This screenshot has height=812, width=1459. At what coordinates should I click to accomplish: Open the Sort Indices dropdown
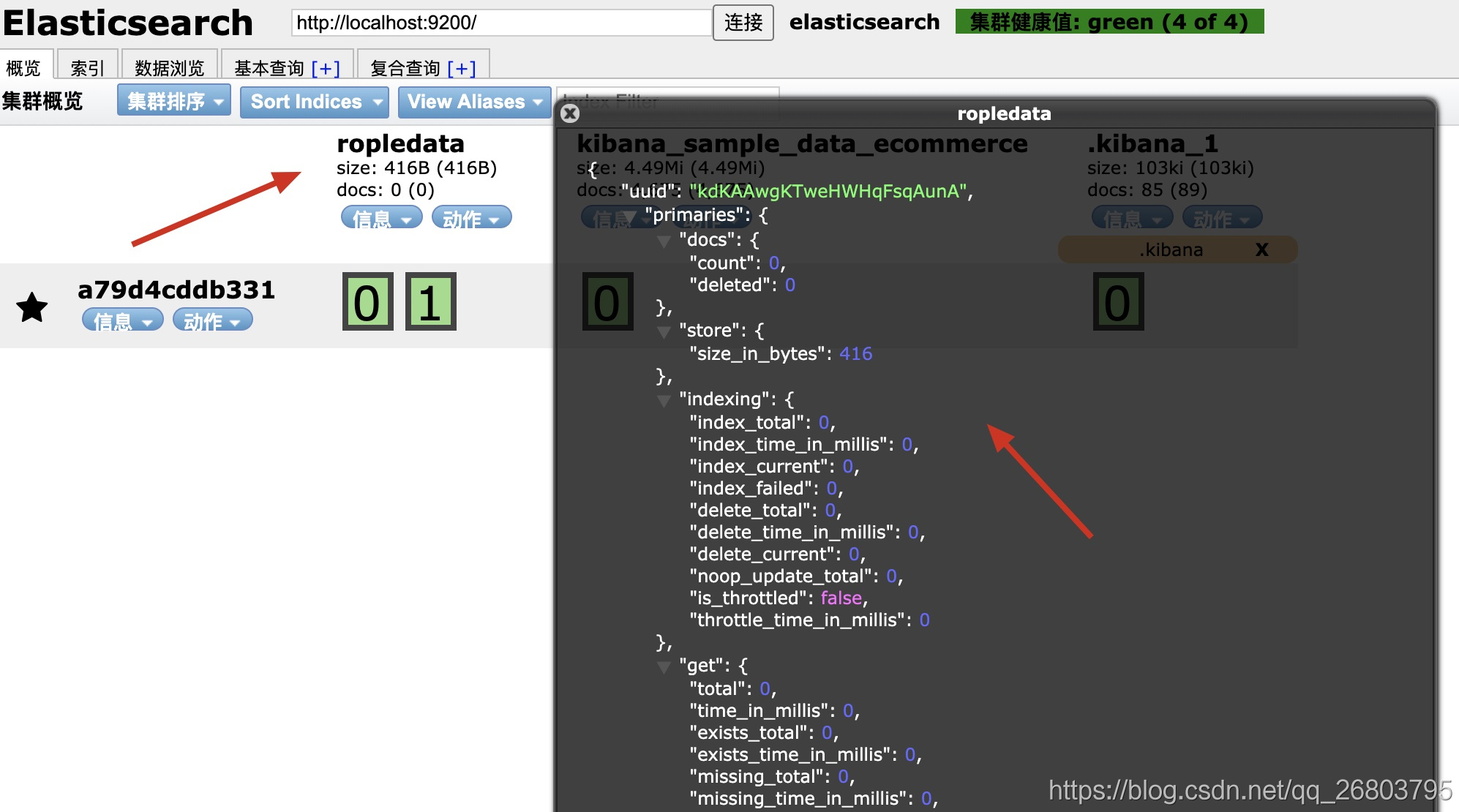[315, 101]
